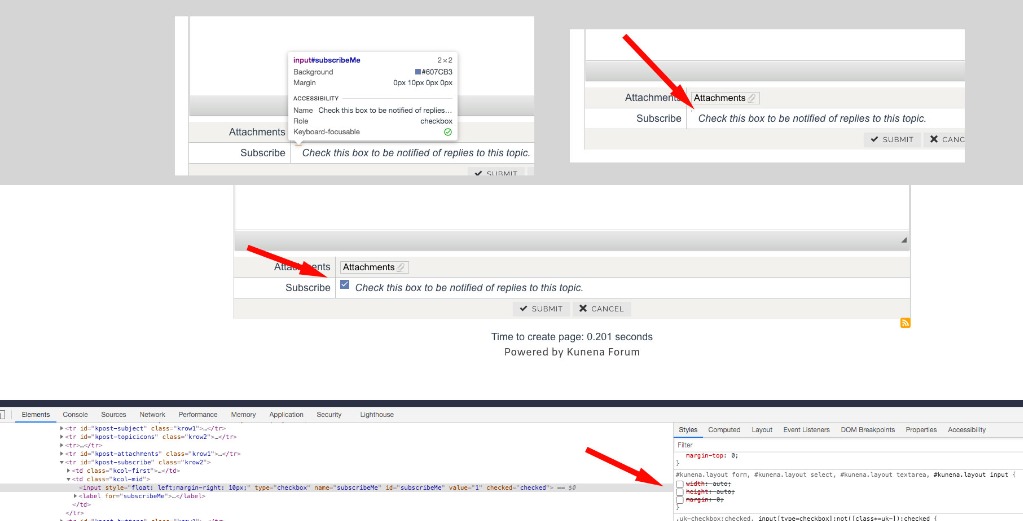Click the Submit button below Subscribe checkbox
Viewport: 1023px width, 521px height.
(540, 309)
